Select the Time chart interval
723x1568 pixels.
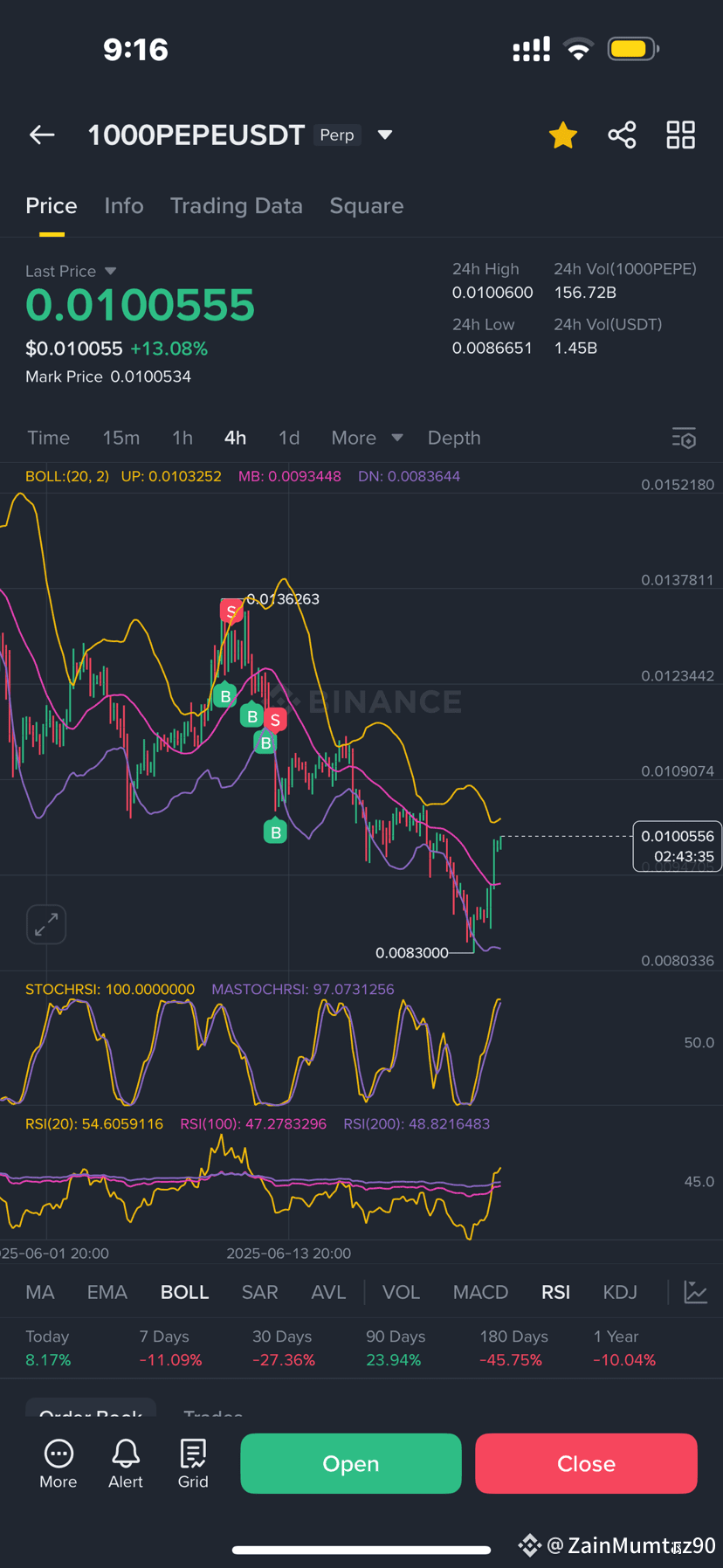click(49, 438)
